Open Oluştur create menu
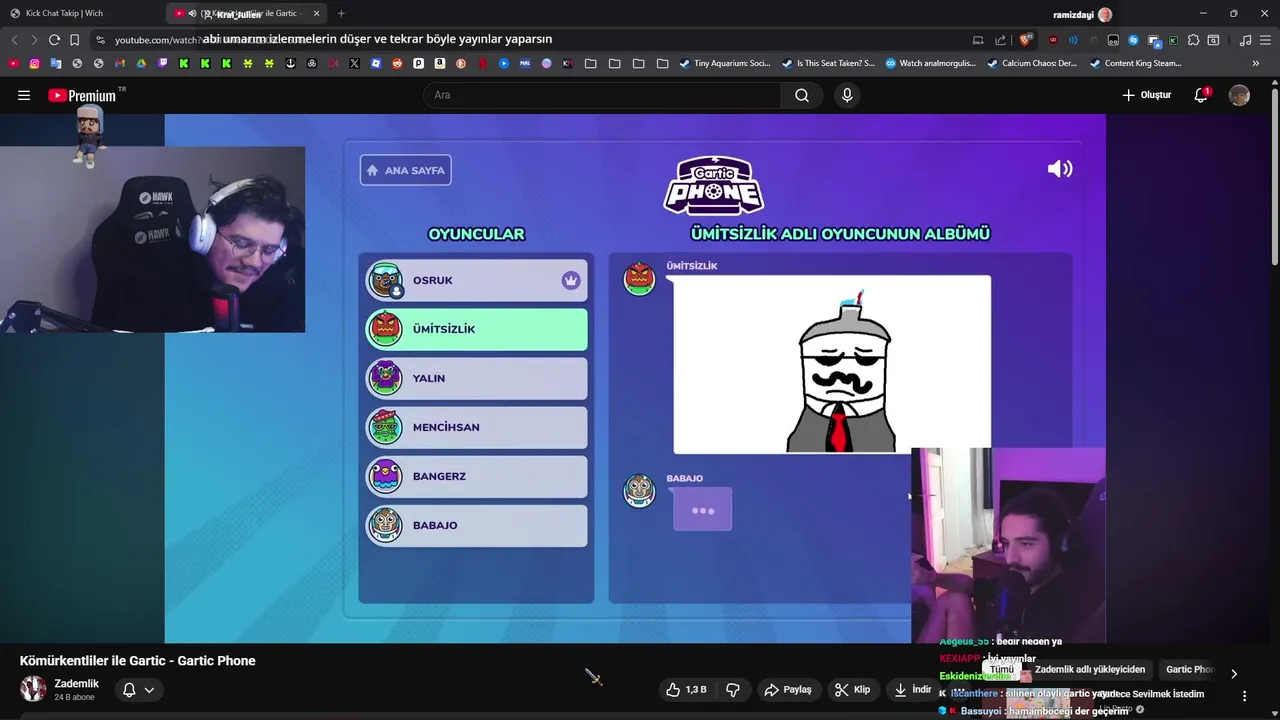Screen dimensions: 1280x720 pos(1146,95)
